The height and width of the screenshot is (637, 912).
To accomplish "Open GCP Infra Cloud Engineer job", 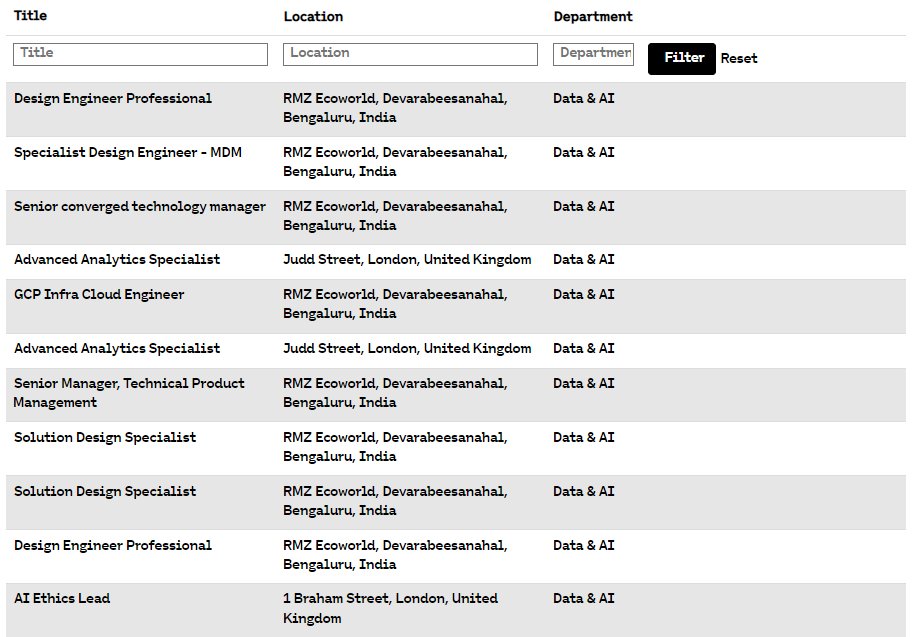I will point(99,294).
